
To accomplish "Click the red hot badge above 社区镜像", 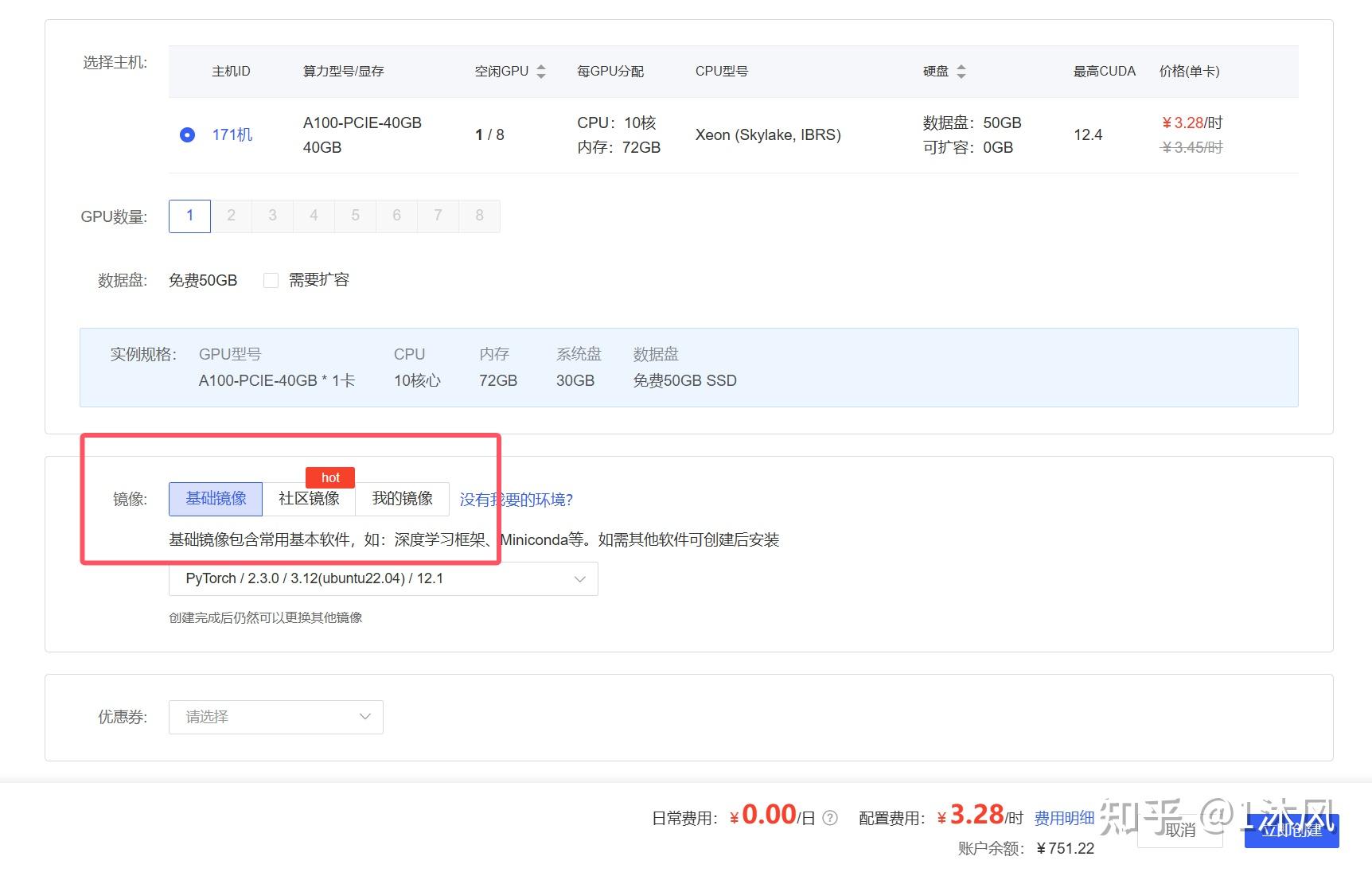I will click(329, 477).
